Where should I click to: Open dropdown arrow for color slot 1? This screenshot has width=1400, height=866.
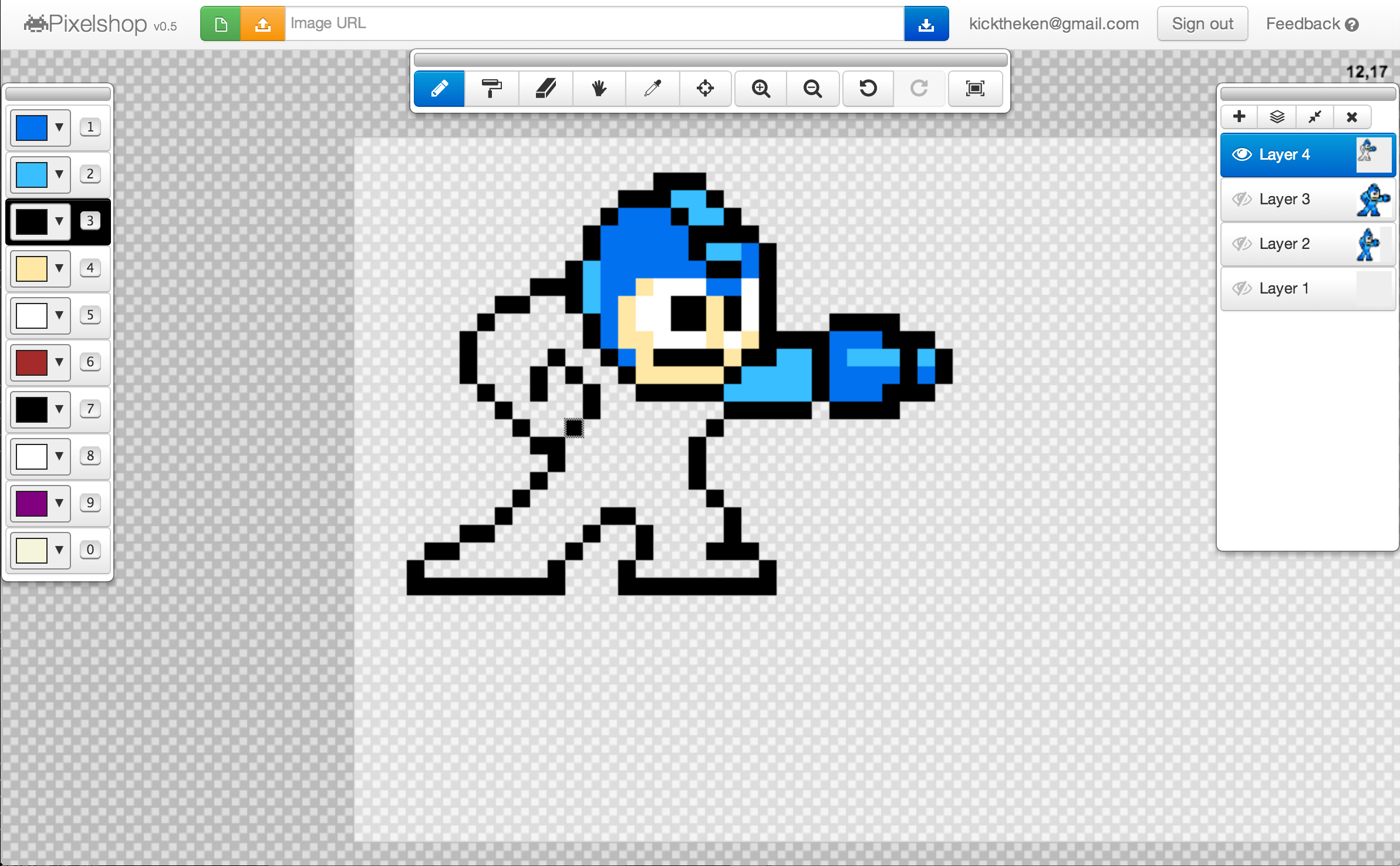(59, 127)
